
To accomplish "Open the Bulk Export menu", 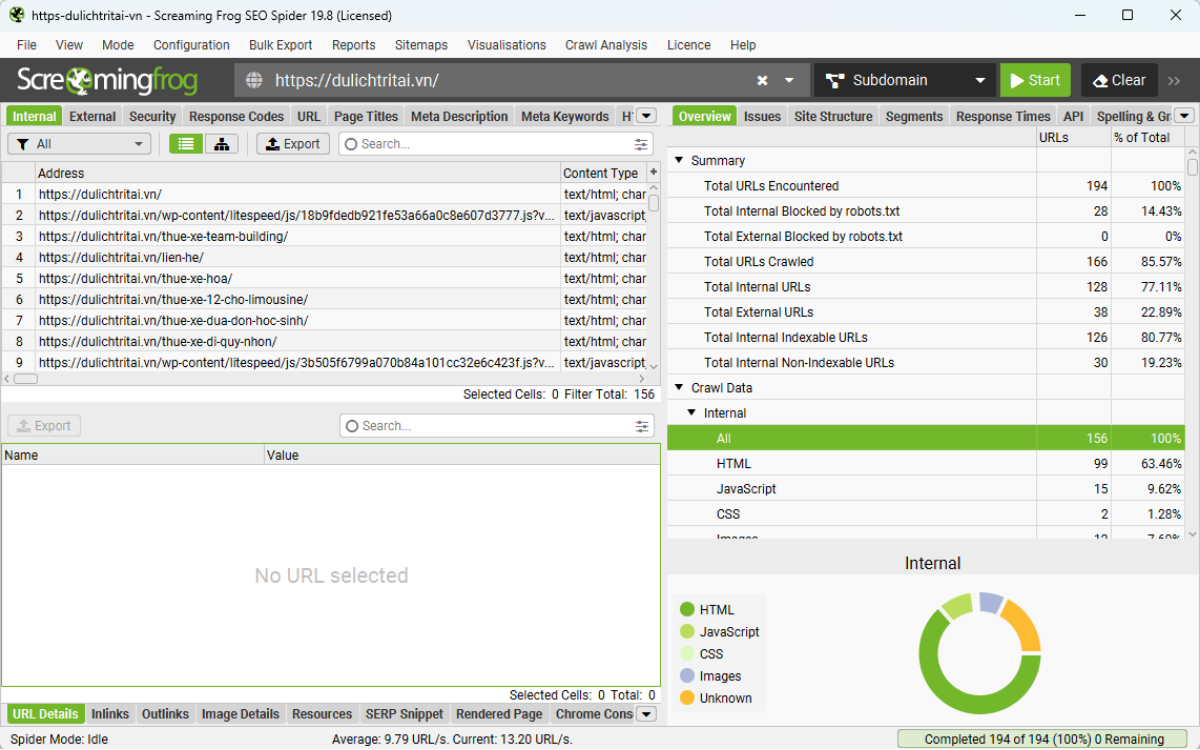I will click(280, 45).
